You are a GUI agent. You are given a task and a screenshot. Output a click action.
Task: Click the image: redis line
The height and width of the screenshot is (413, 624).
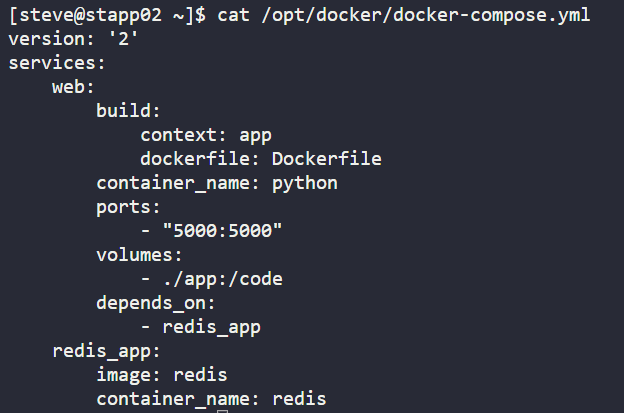coord(162,375)
